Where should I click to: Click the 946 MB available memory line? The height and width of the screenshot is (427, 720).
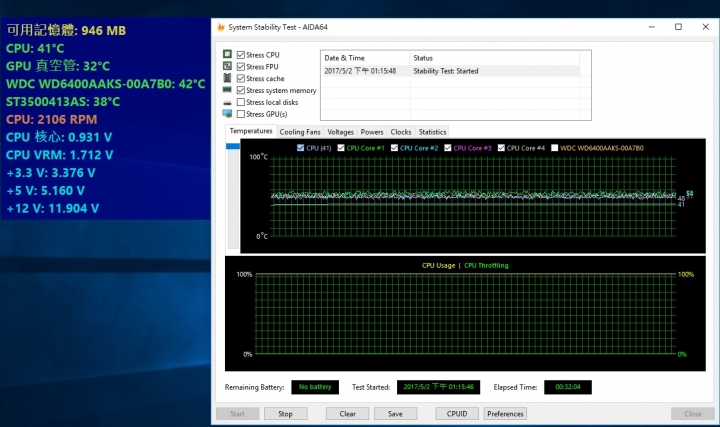[x=66, y=30]
